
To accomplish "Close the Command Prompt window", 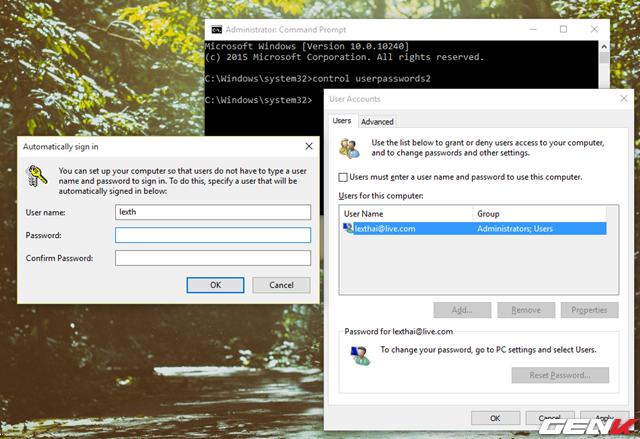I will (594, 29).
